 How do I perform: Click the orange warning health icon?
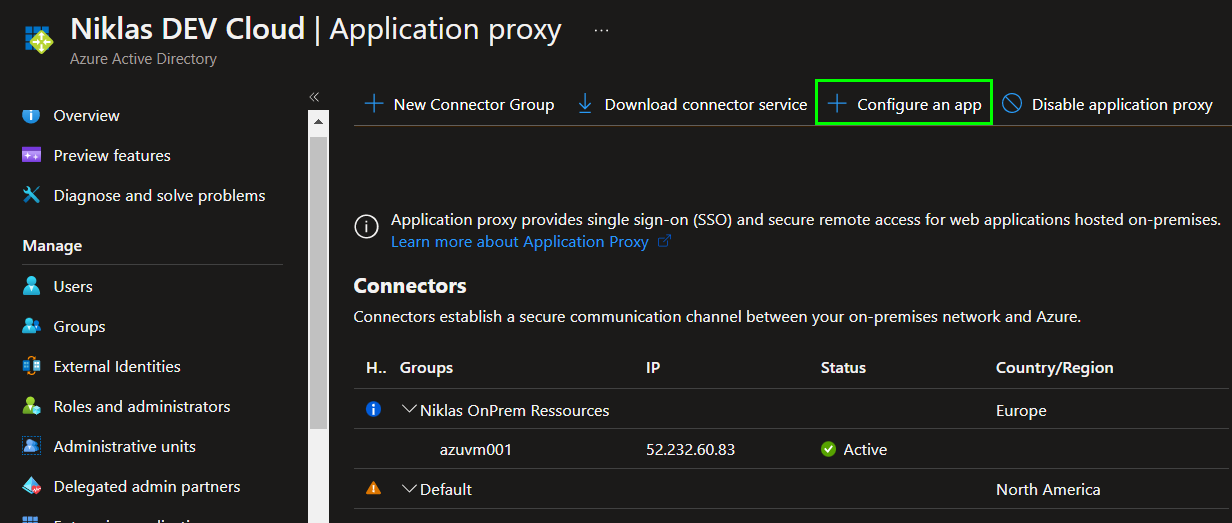click(x=373, y=489)
